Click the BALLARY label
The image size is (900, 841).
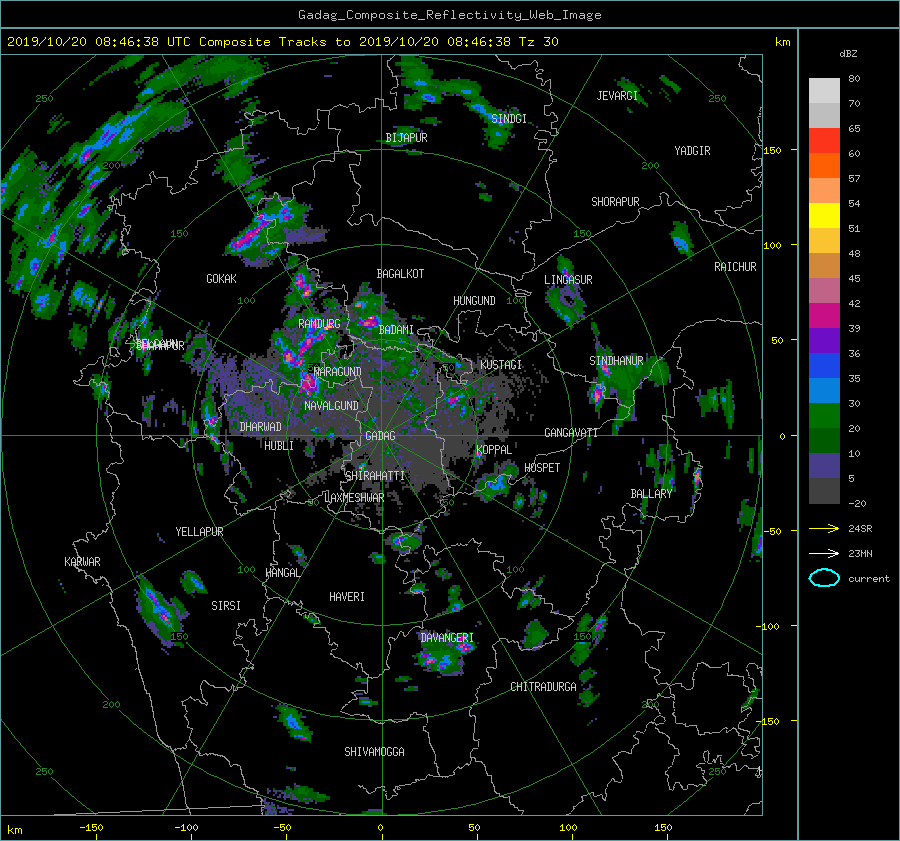click(651, 494)
